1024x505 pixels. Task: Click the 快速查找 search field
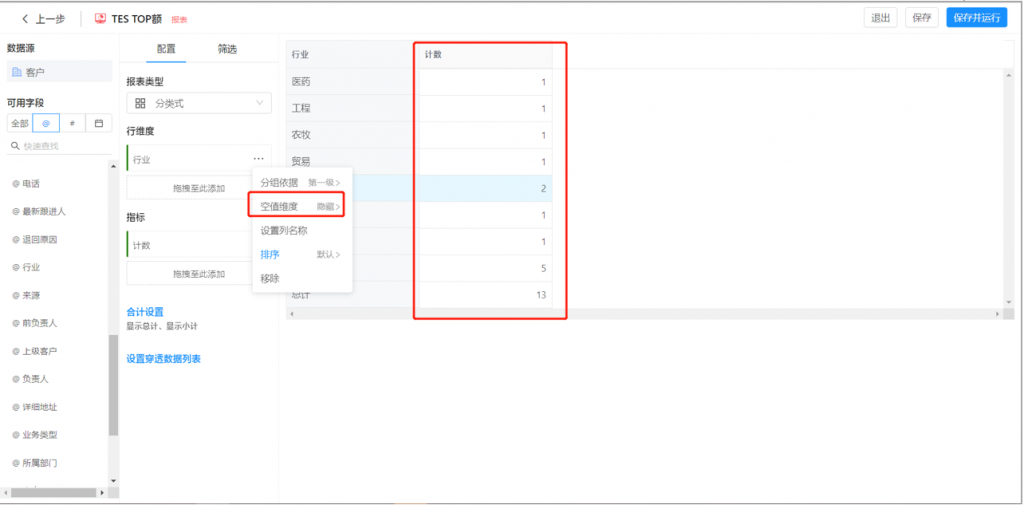[x=62, y=146]
